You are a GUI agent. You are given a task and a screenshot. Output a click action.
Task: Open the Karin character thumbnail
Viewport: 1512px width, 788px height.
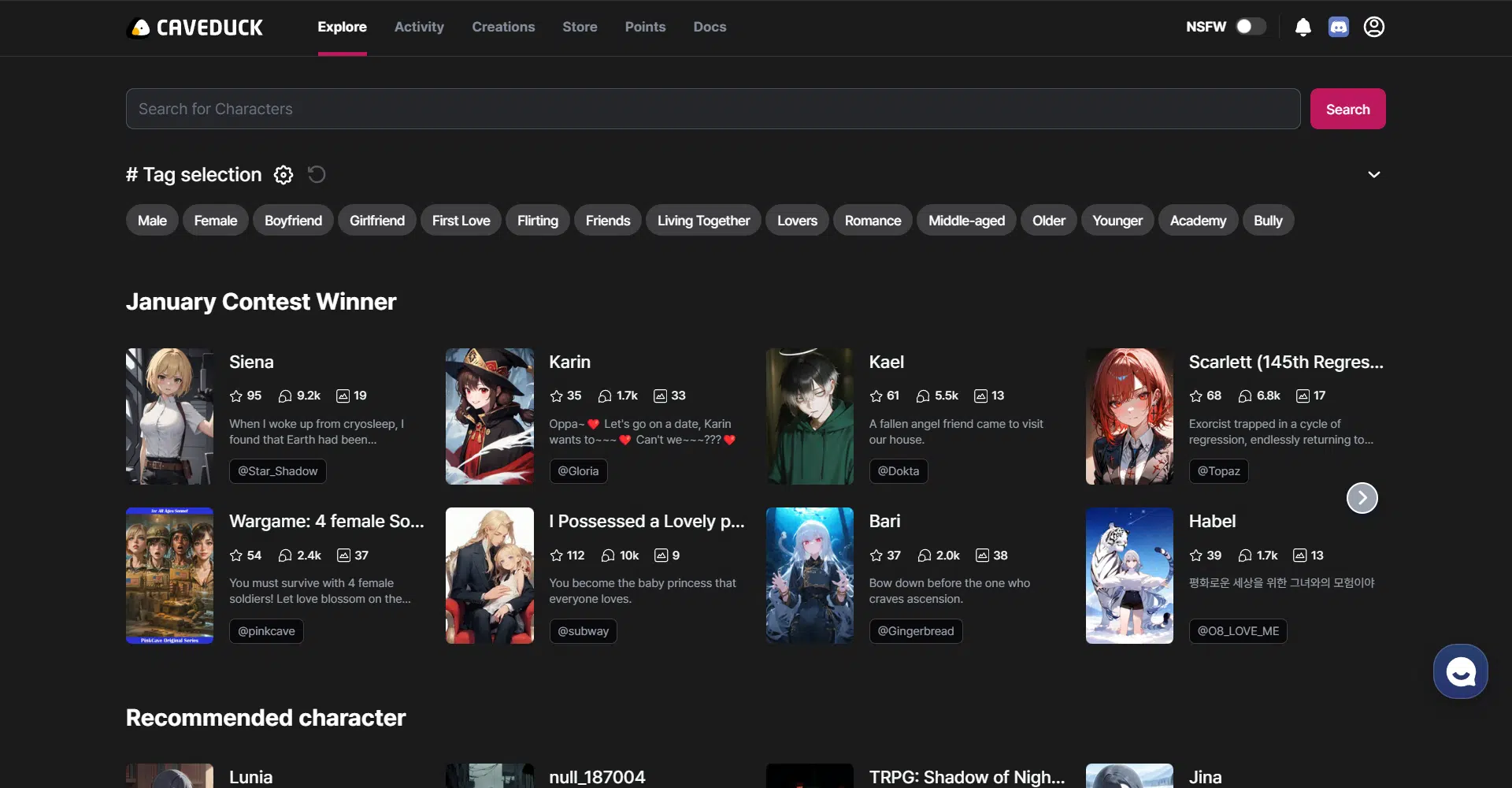pos(490,416)
